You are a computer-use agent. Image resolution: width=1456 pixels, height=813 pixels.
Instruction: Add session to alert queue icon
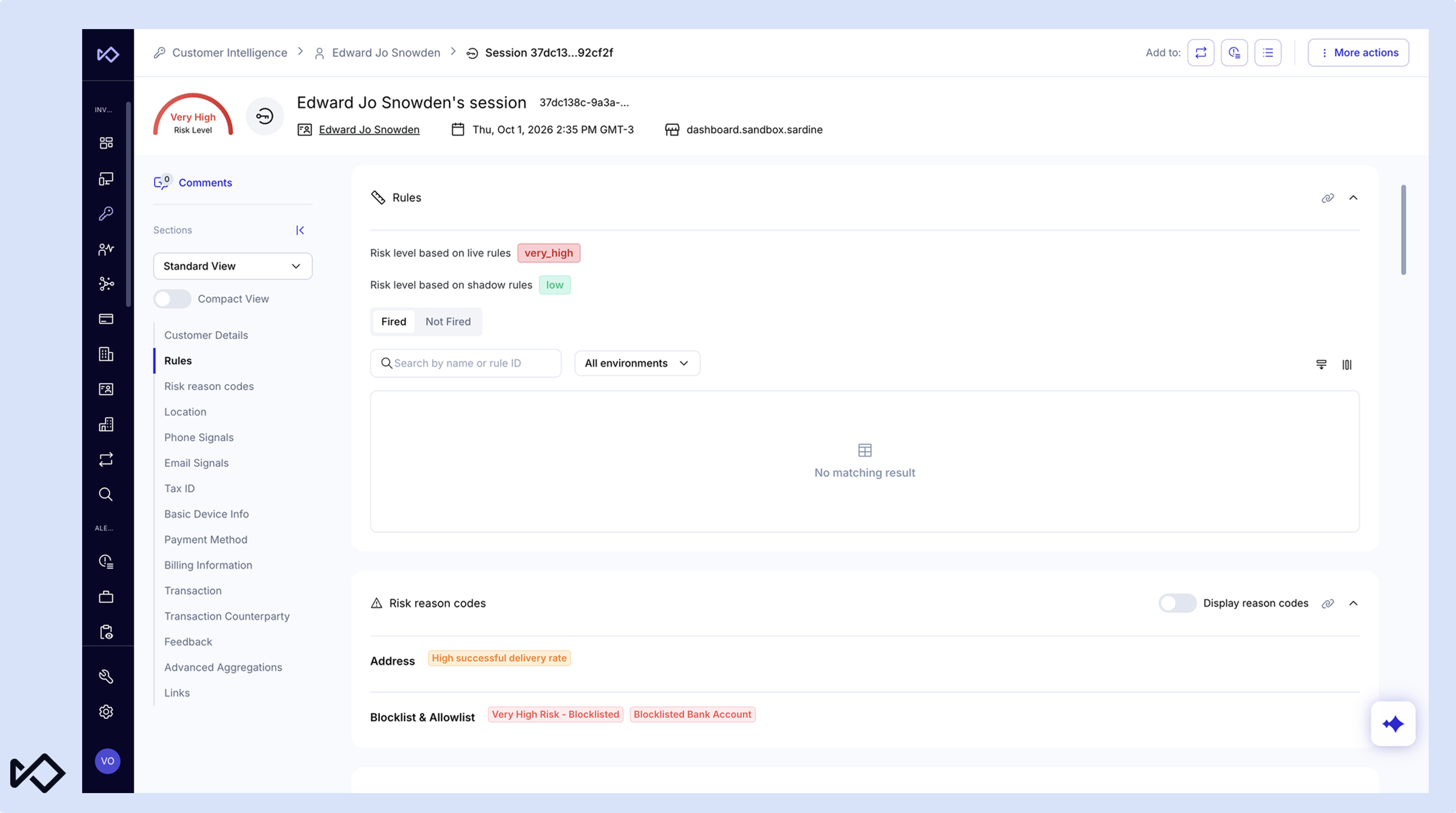tap(1235, 53)
